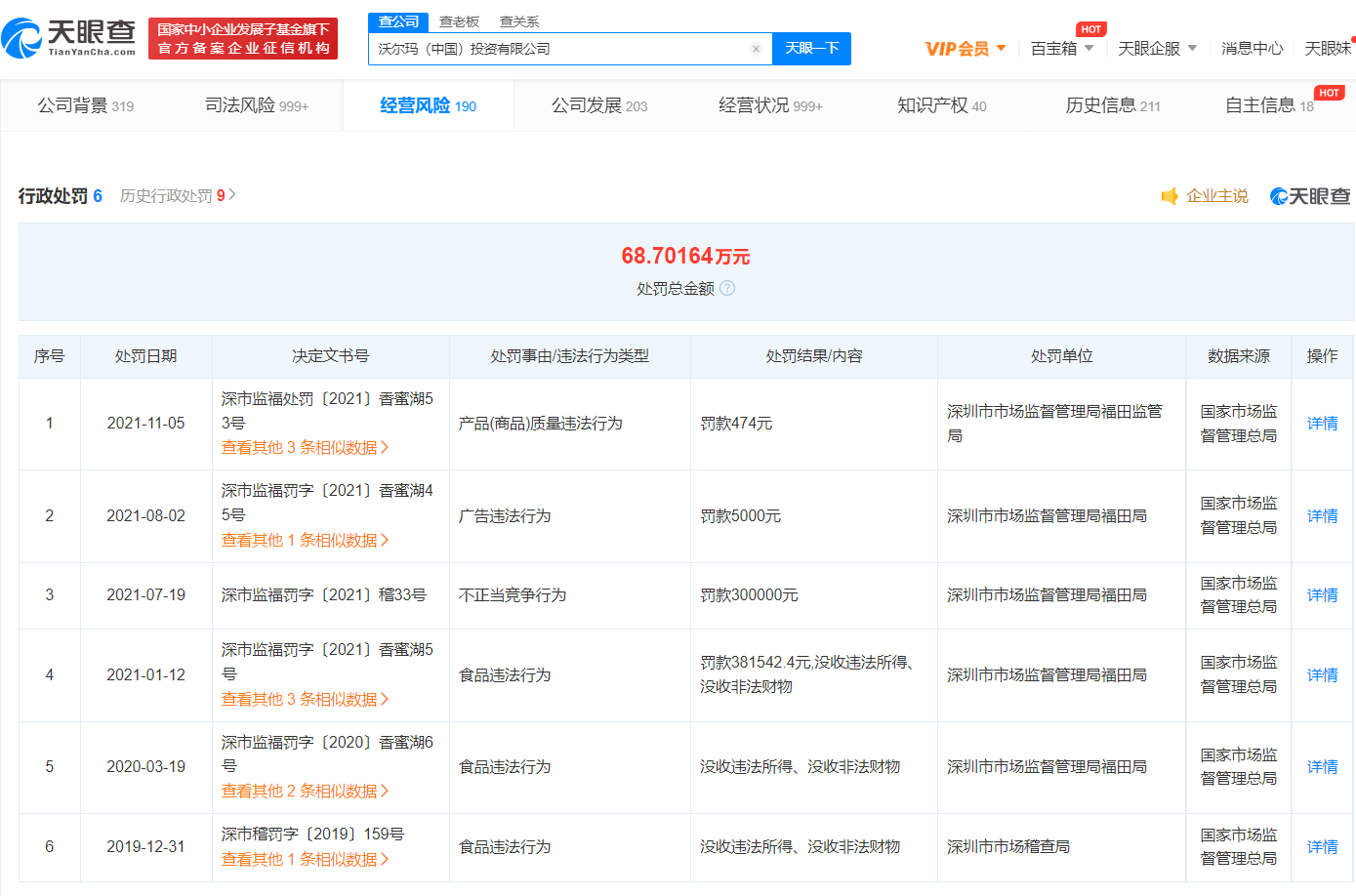
Task: Open the VIP会员 dropdown
Action: click(x=966, y=49)
